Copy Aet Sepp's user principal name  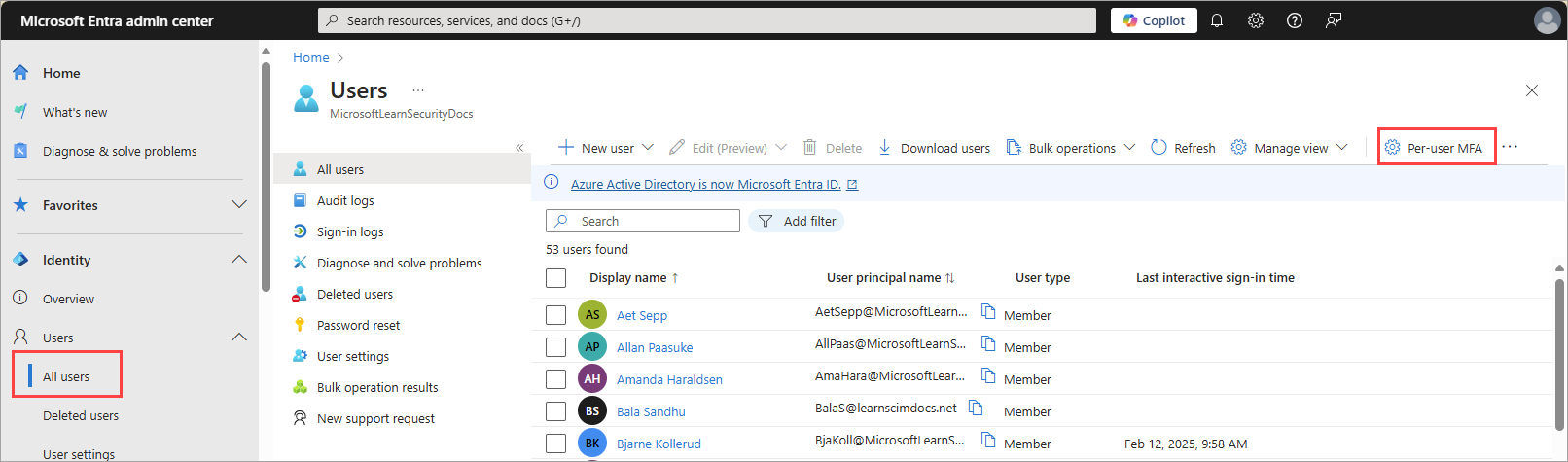click(x=988, y=312)
